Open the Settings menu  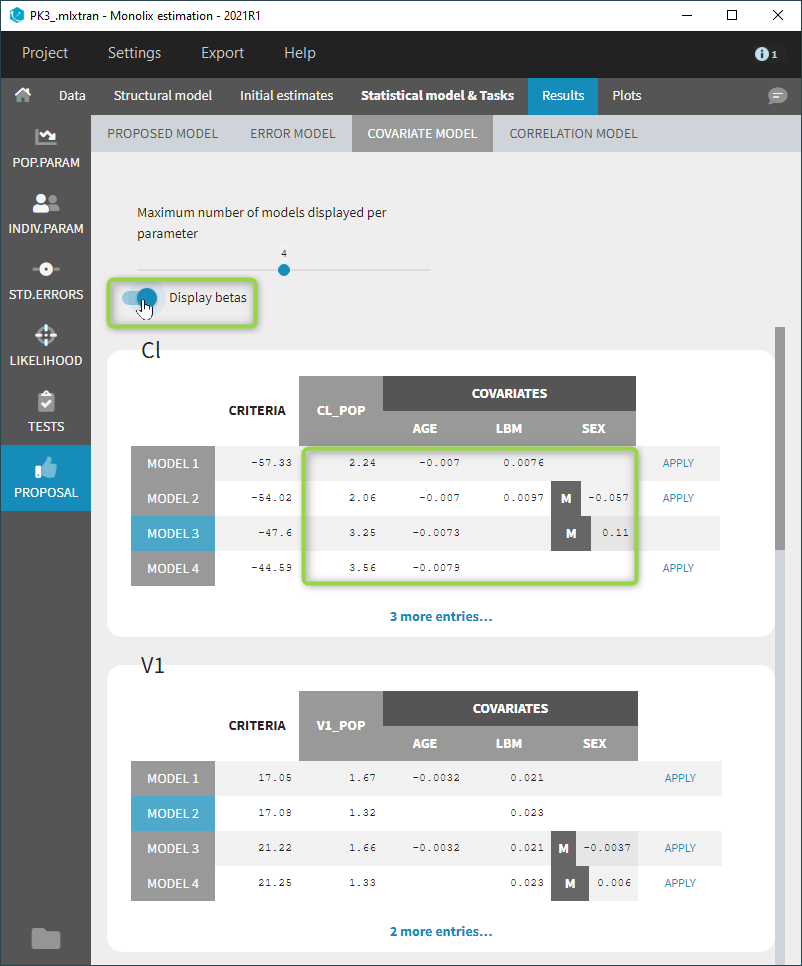tap(134, 53)
